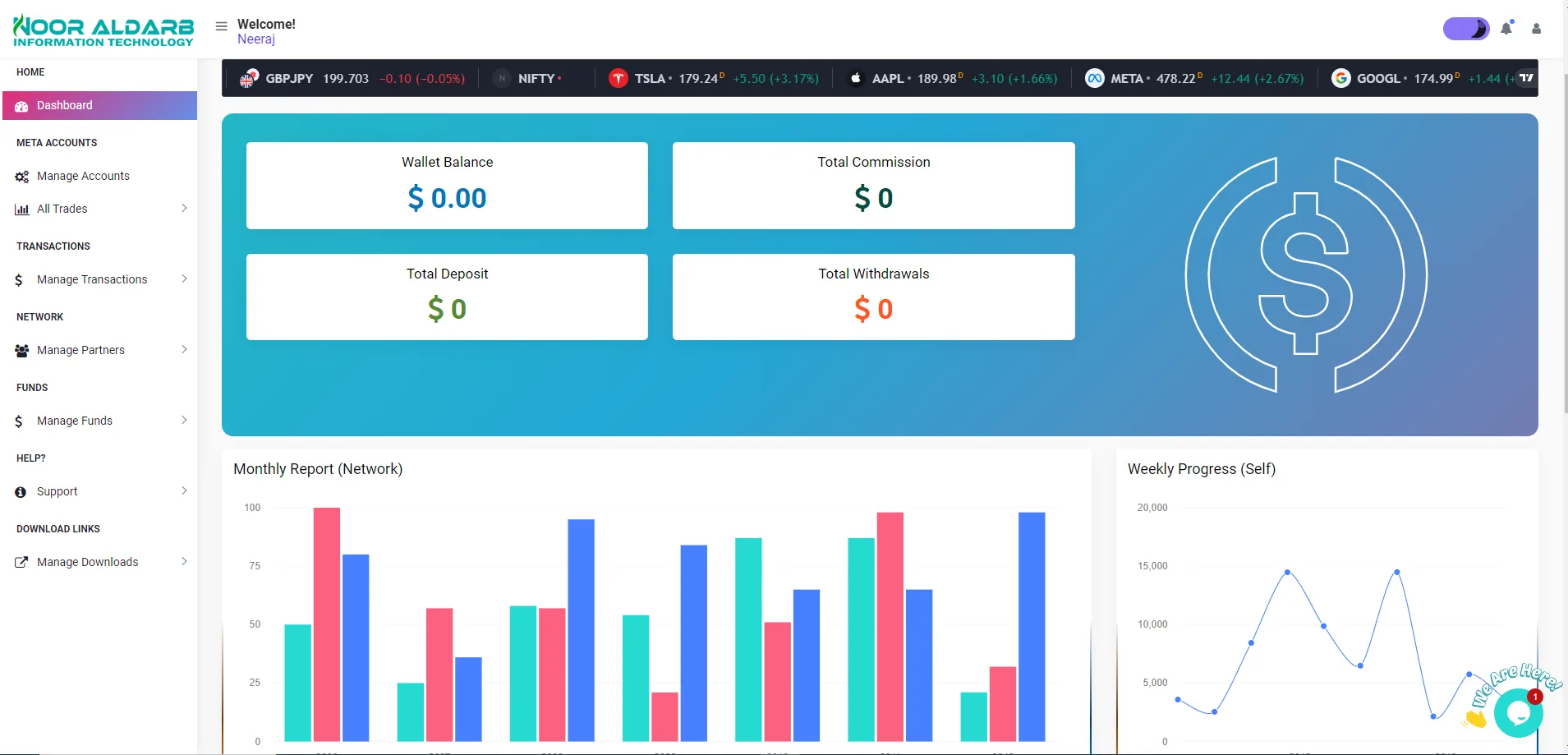Select the Manage Accounts gear icon
The height and width of the screenshot is (755, 1568).
pyautogui.click(x=21, y=176)
